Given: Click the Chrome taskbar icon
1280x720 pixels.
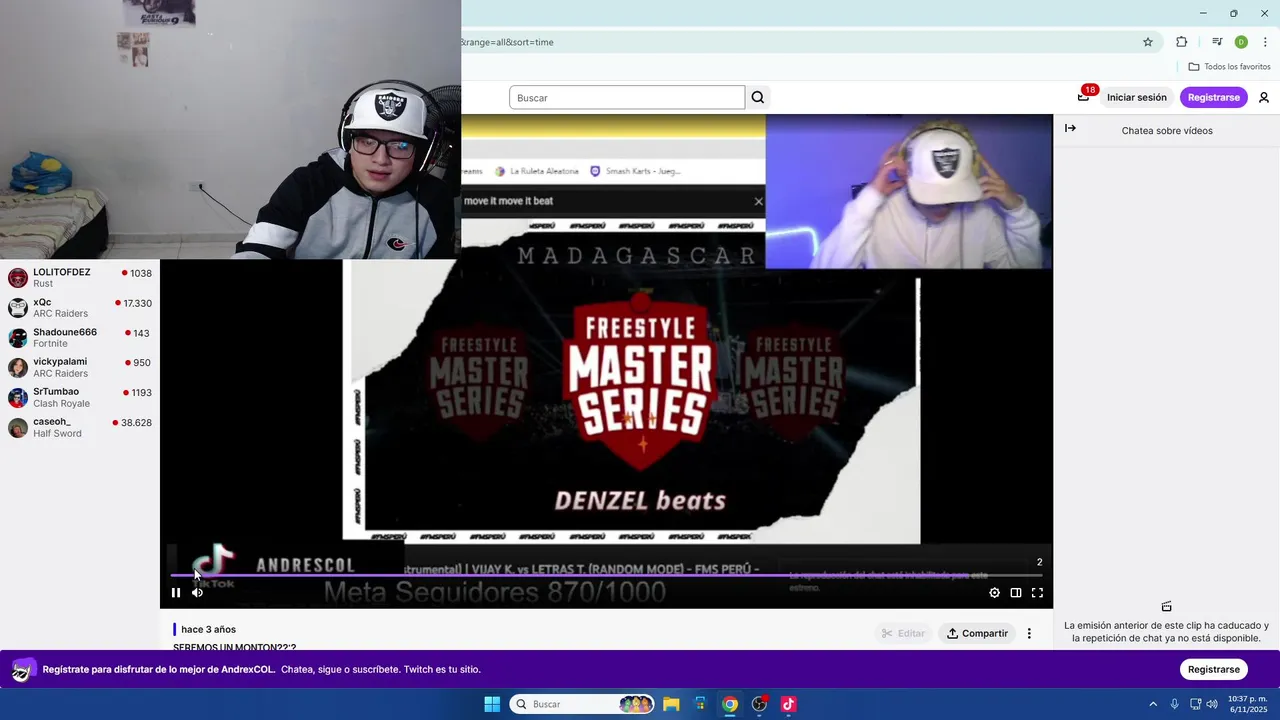Looking at the screenshot, I should coord(730,704).
